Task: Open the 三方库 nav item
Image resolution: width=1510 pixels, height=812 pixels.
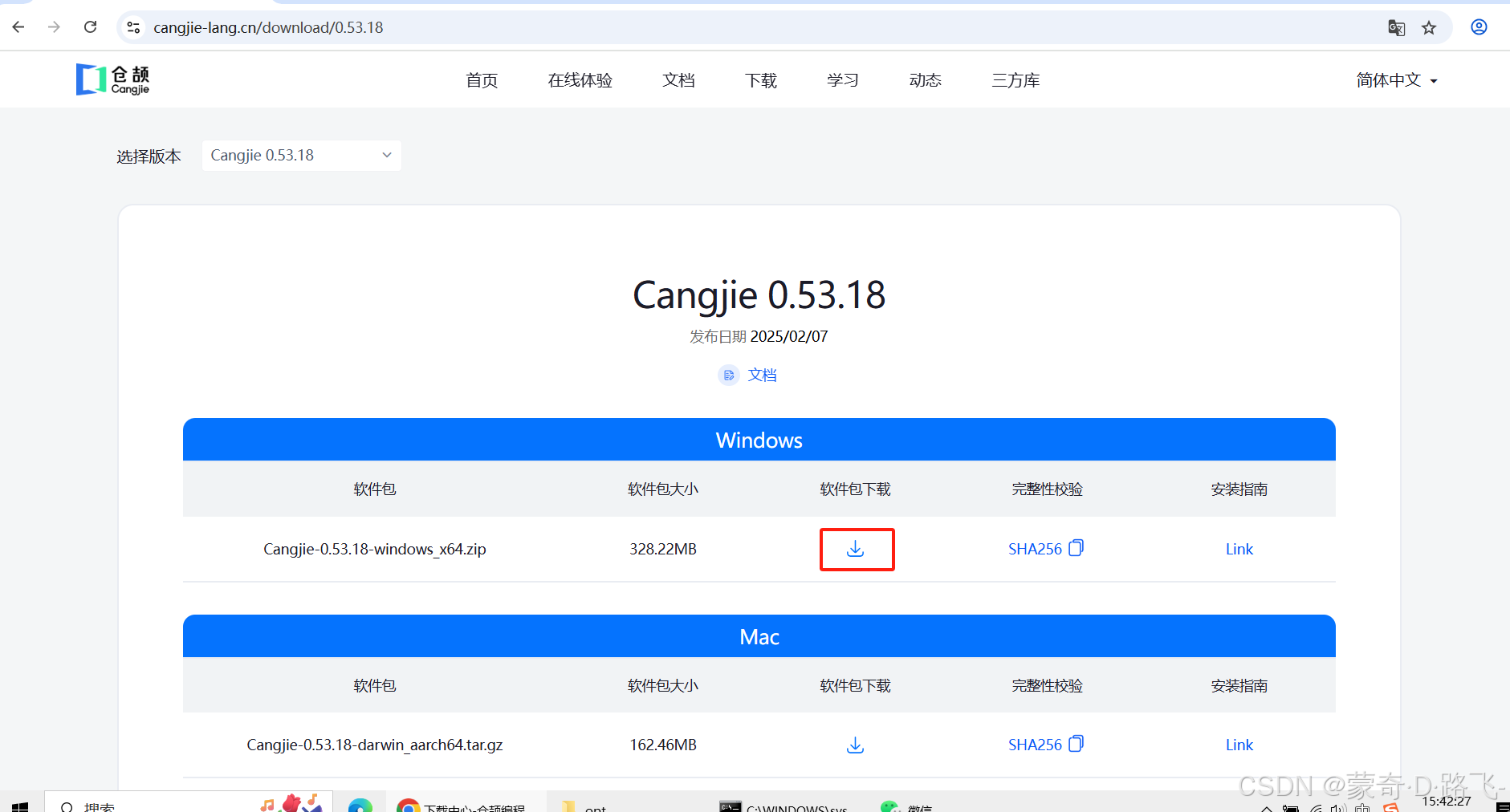Action: tap(1015, 80)
